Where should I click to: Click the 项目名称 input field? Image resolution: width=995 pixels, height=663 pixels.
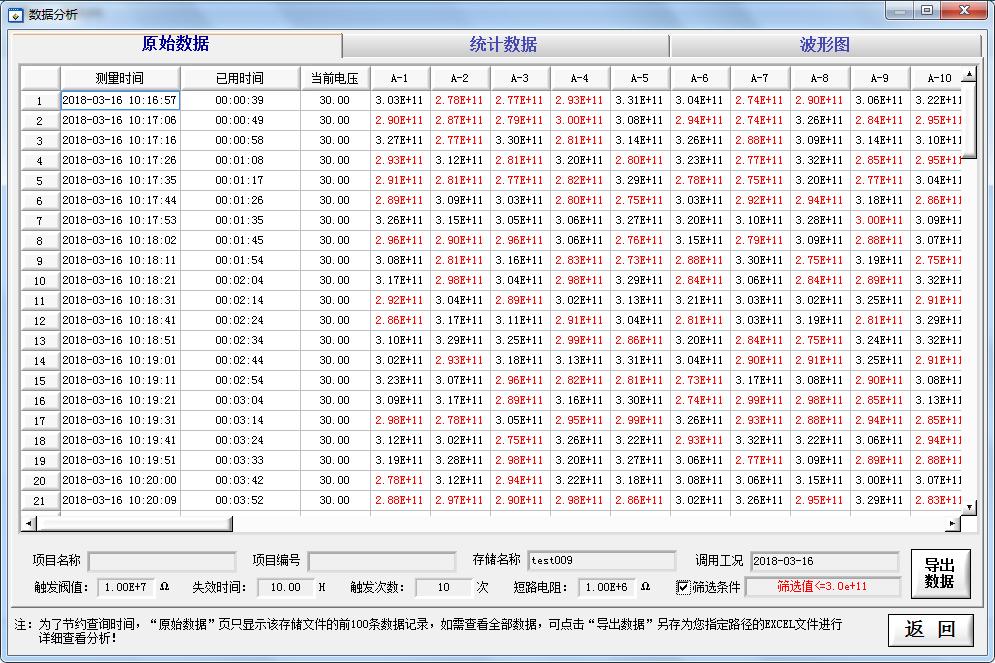click(x=162, y=561)
